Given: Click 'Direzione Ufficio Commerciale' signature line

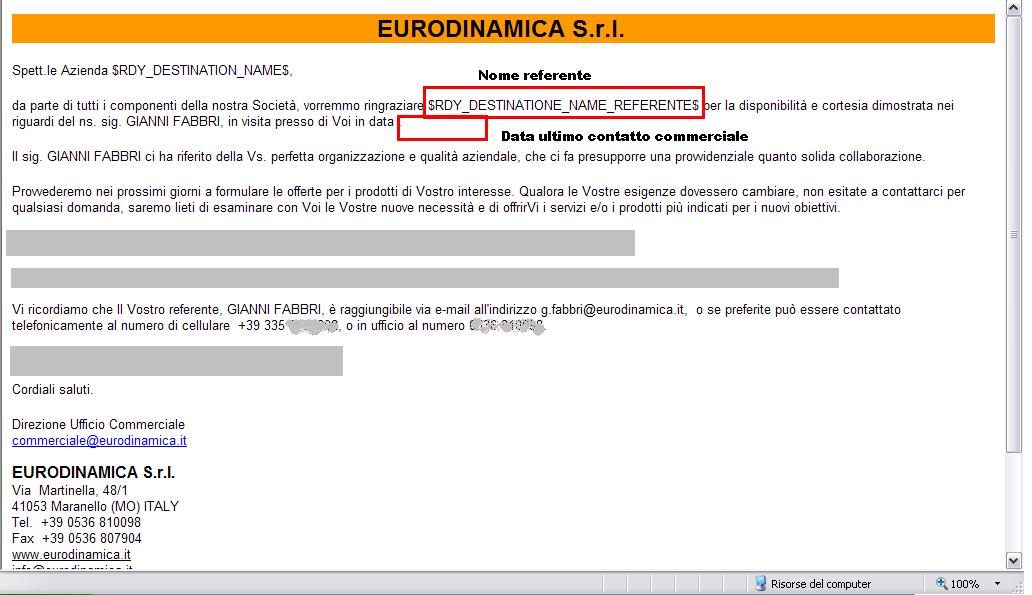Looking at the screenshot, I should pos(98,425).
